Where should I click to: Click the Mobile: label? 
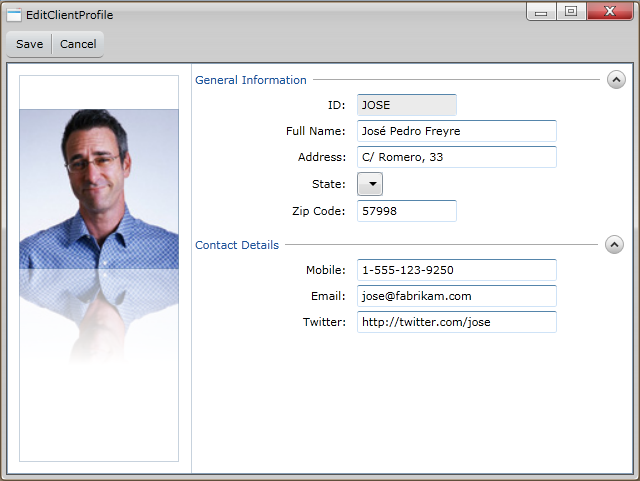326,270
